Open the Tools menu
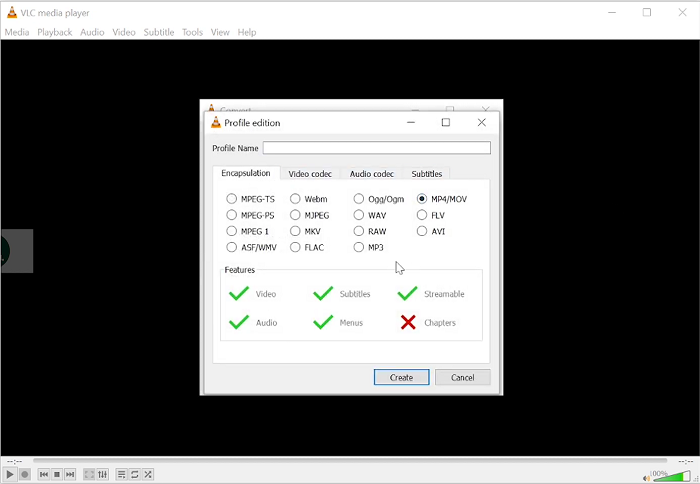The width and height of the screenshot is (700, 484). point(192,32)
